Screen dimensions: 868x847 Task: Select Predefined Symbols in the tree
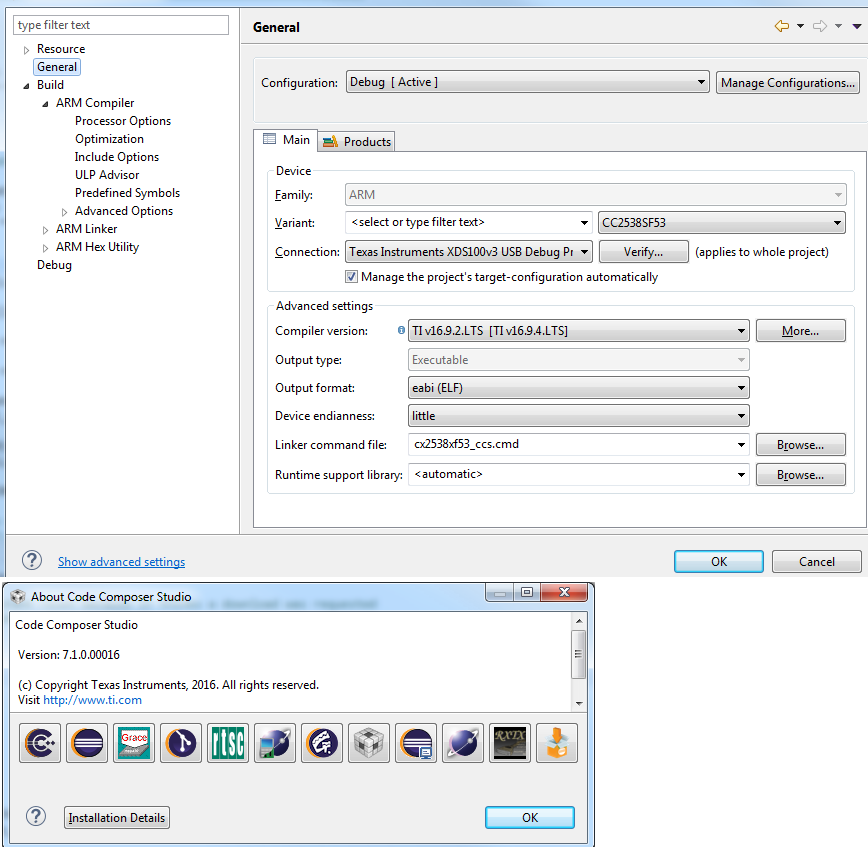pos(127,193)
